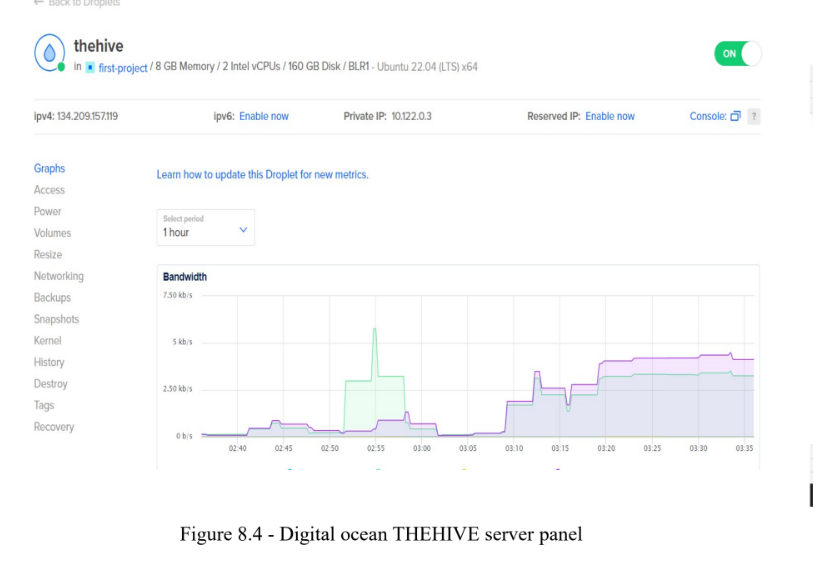The height and width of the screenshot is (565, 821).
Task: Click the period dropdown chevron arrow
Action: pos(243,230)
